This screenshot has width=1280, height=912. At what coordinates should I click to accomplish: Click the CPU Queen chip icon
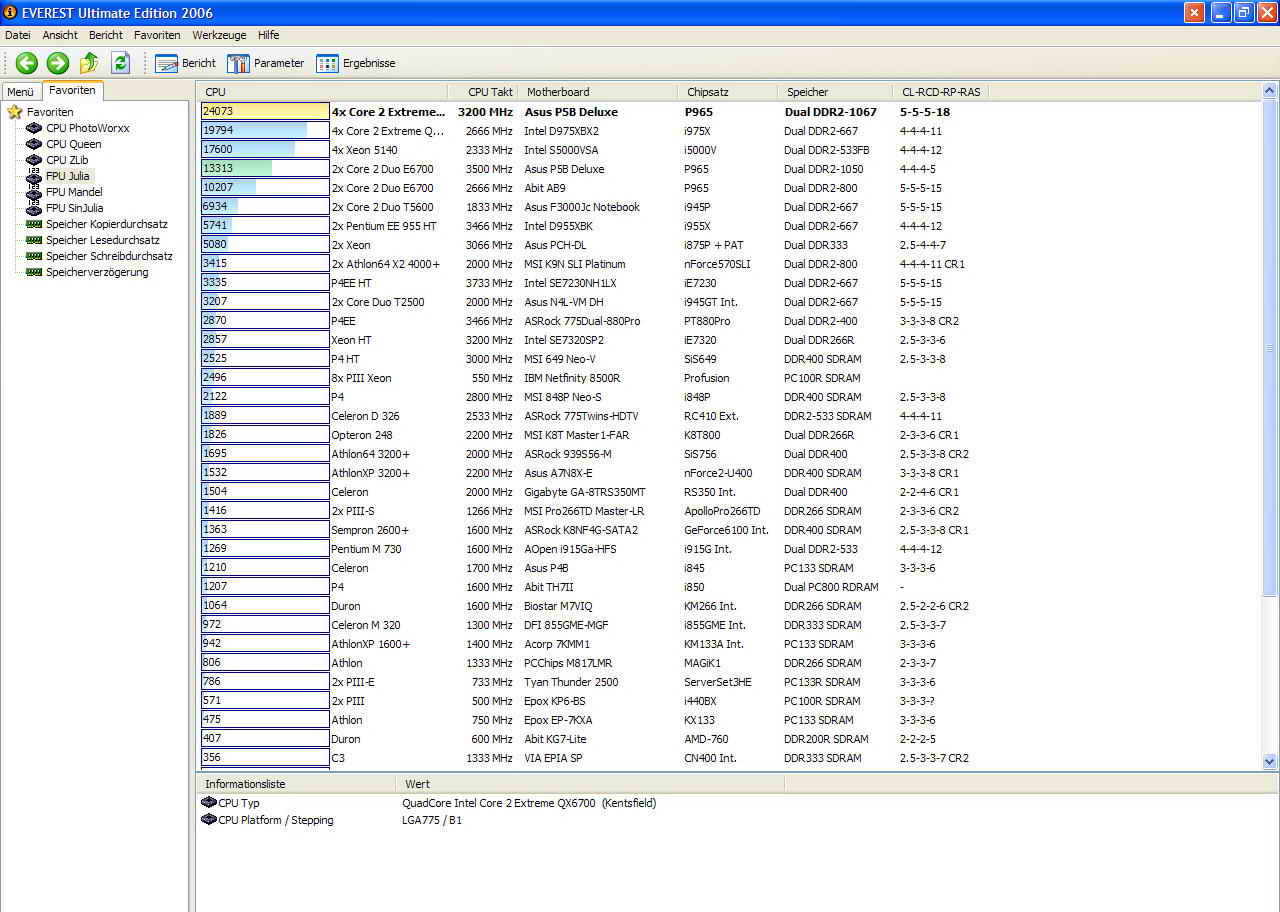34,144
